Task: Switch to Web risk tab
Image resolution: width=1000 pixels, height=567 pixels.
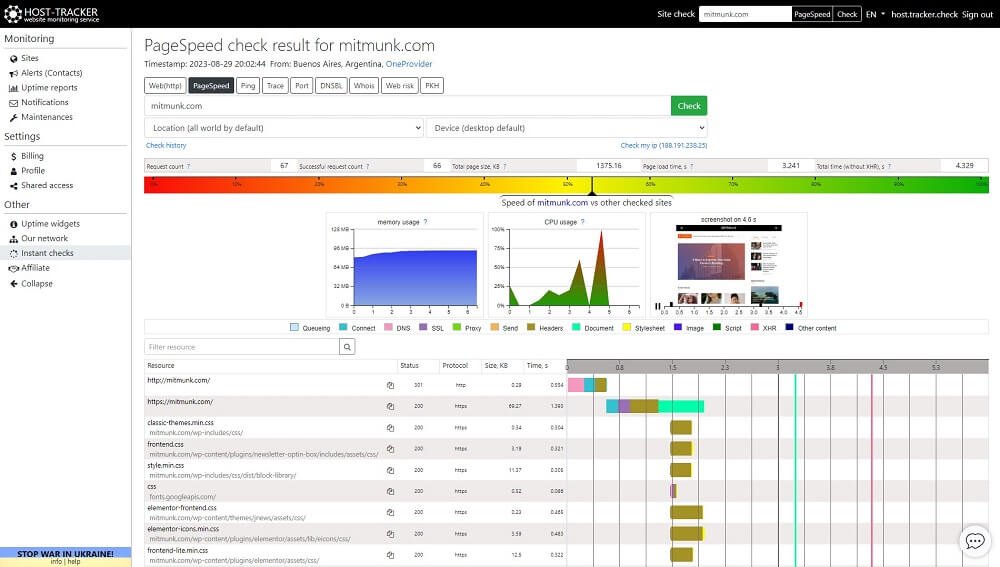Action: click(x=400, y=85)
